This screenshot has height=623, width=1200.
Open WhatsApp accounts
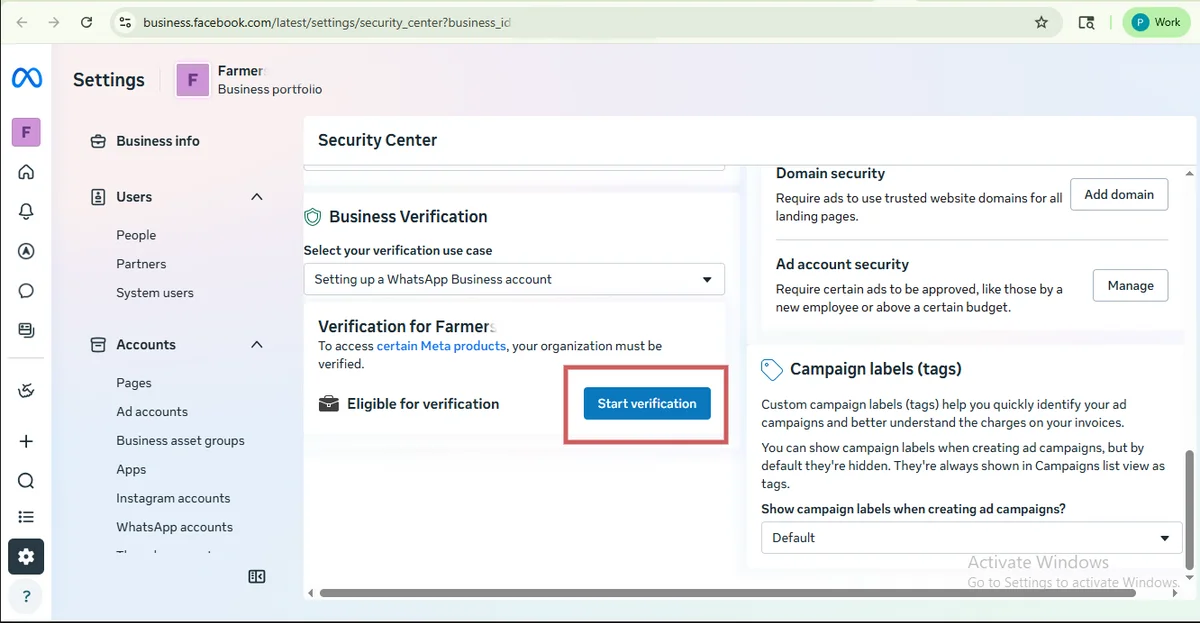point(174,527)
